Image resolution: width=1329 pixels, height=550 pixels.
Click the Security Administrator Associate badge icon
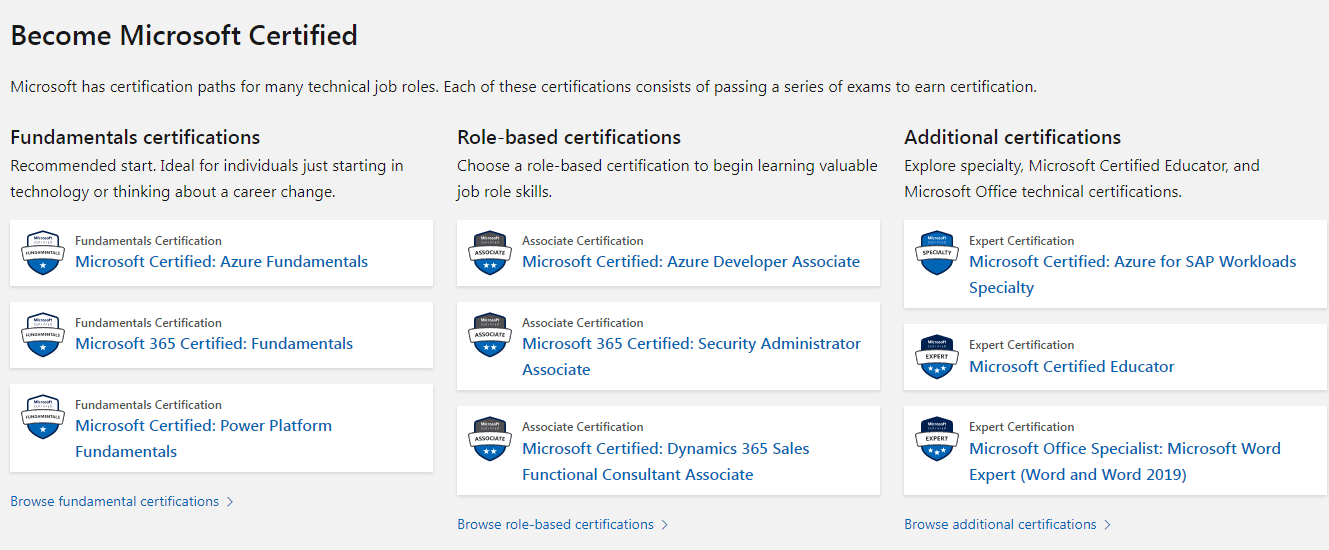pyautogui.click(x=490, y=335)
